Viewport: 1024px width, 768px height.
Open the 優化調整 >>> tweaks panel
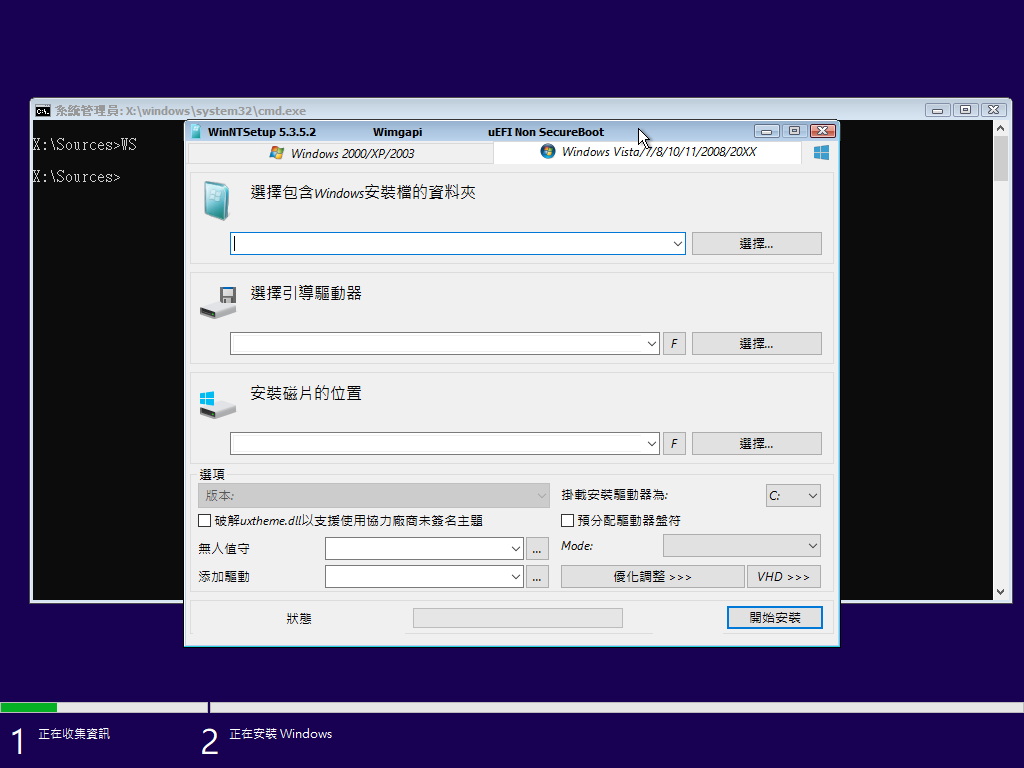click(652, 577)
